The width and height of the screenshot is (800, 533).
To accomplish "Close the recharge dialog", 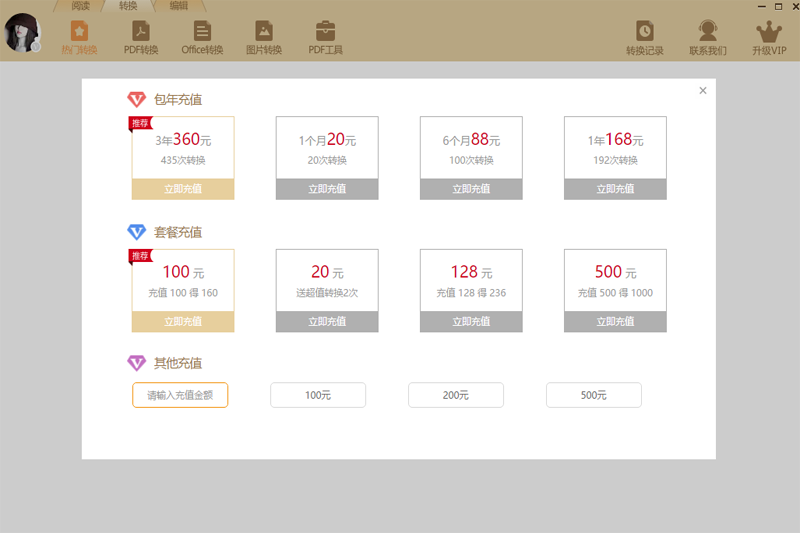I will coord(703,91).
